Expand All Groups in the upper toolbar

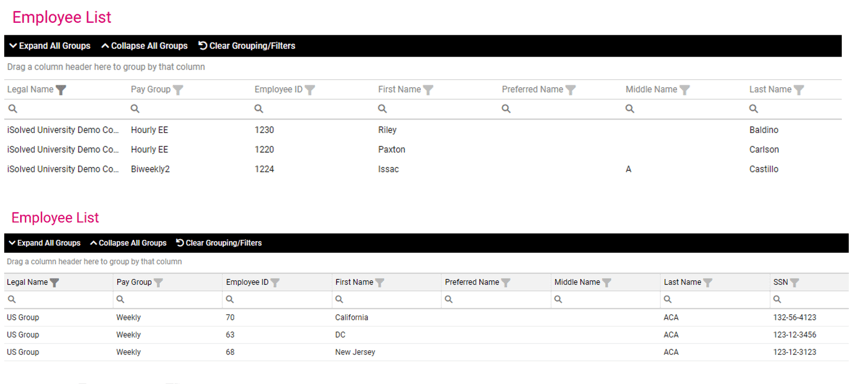click(x=50, y=46)
